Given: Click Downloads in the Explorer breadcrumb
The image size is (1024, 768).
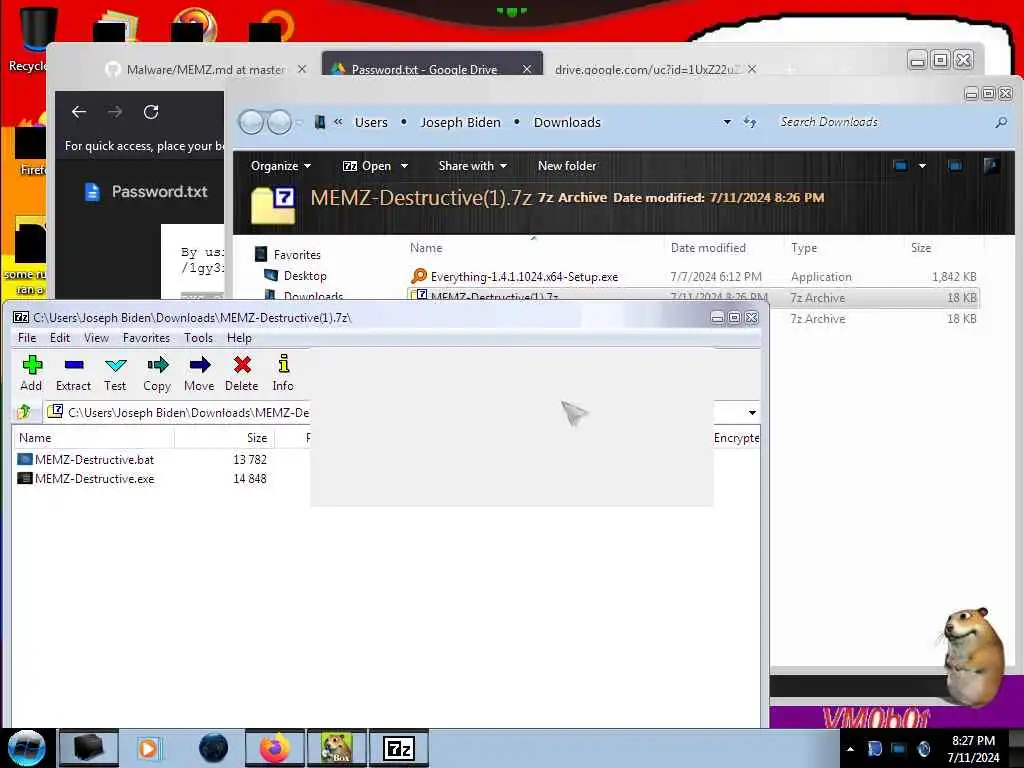Looking at the screenshot, I should [x=567, y=122].
